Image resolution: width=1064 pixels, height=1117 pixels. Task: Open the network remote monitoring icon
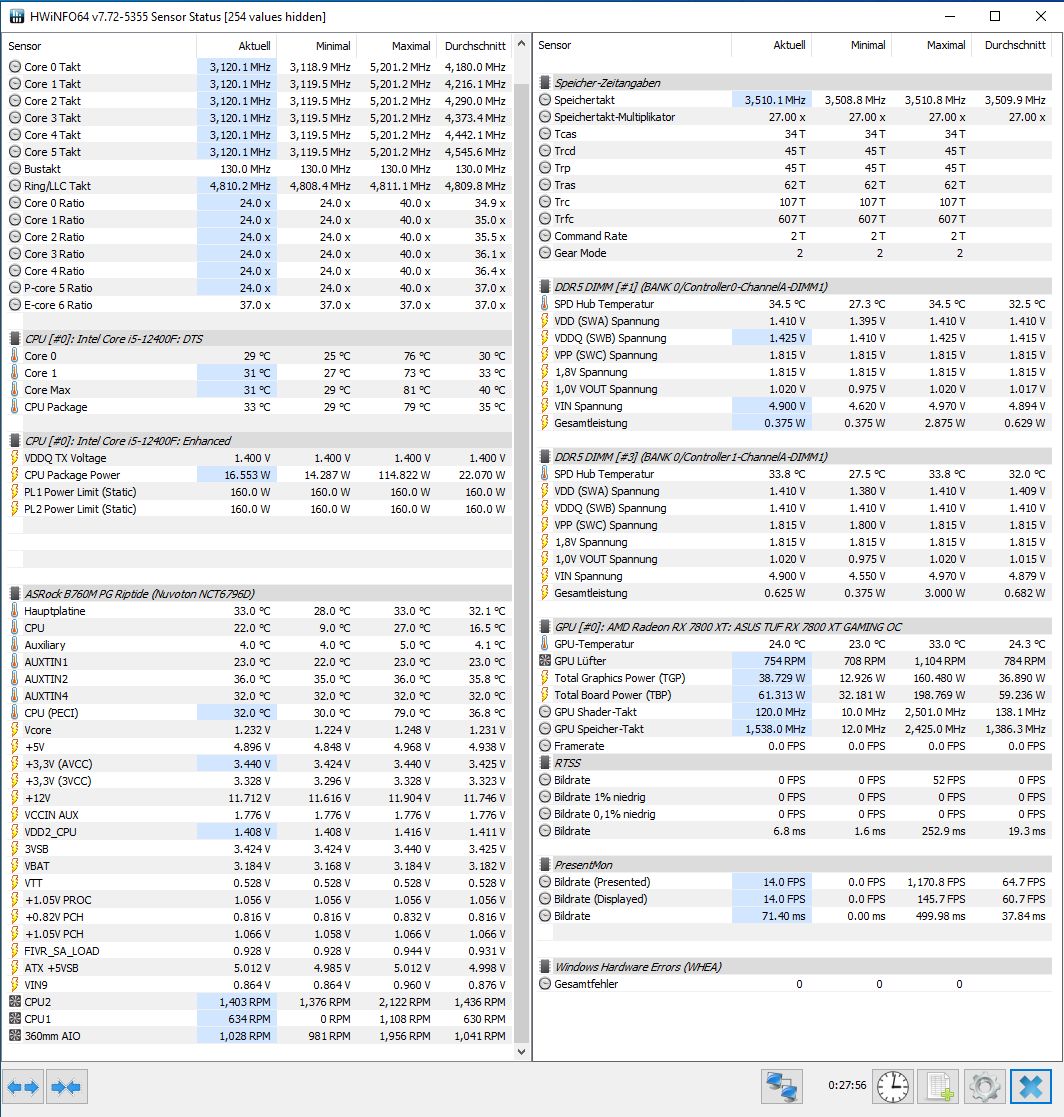(x=782, y=1086)
